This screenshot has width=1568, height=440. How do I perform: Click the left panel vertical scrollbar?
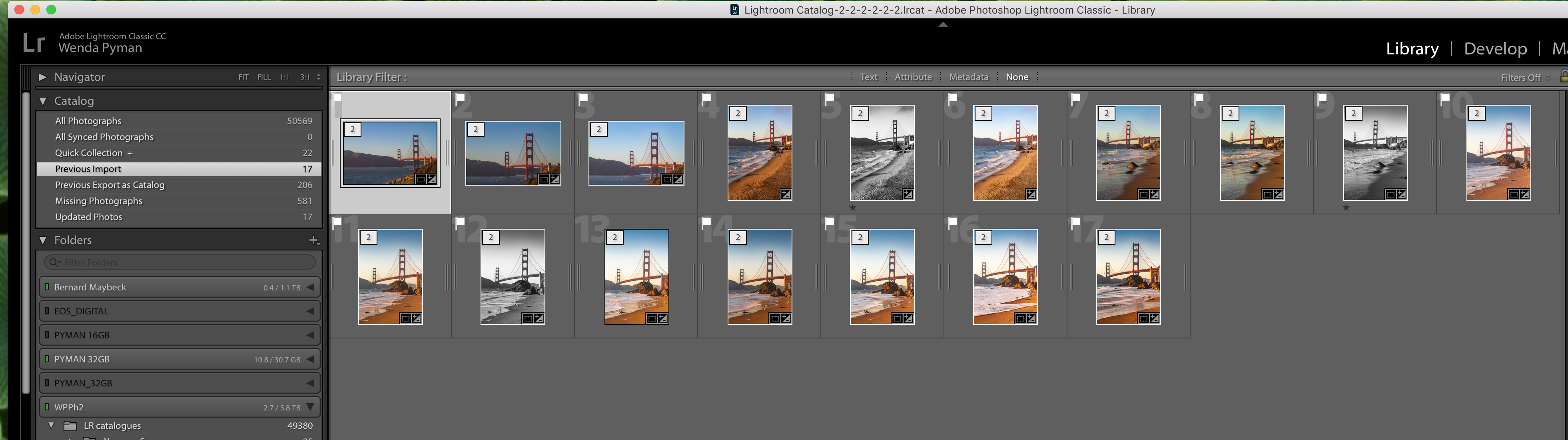tap(26, 244)
